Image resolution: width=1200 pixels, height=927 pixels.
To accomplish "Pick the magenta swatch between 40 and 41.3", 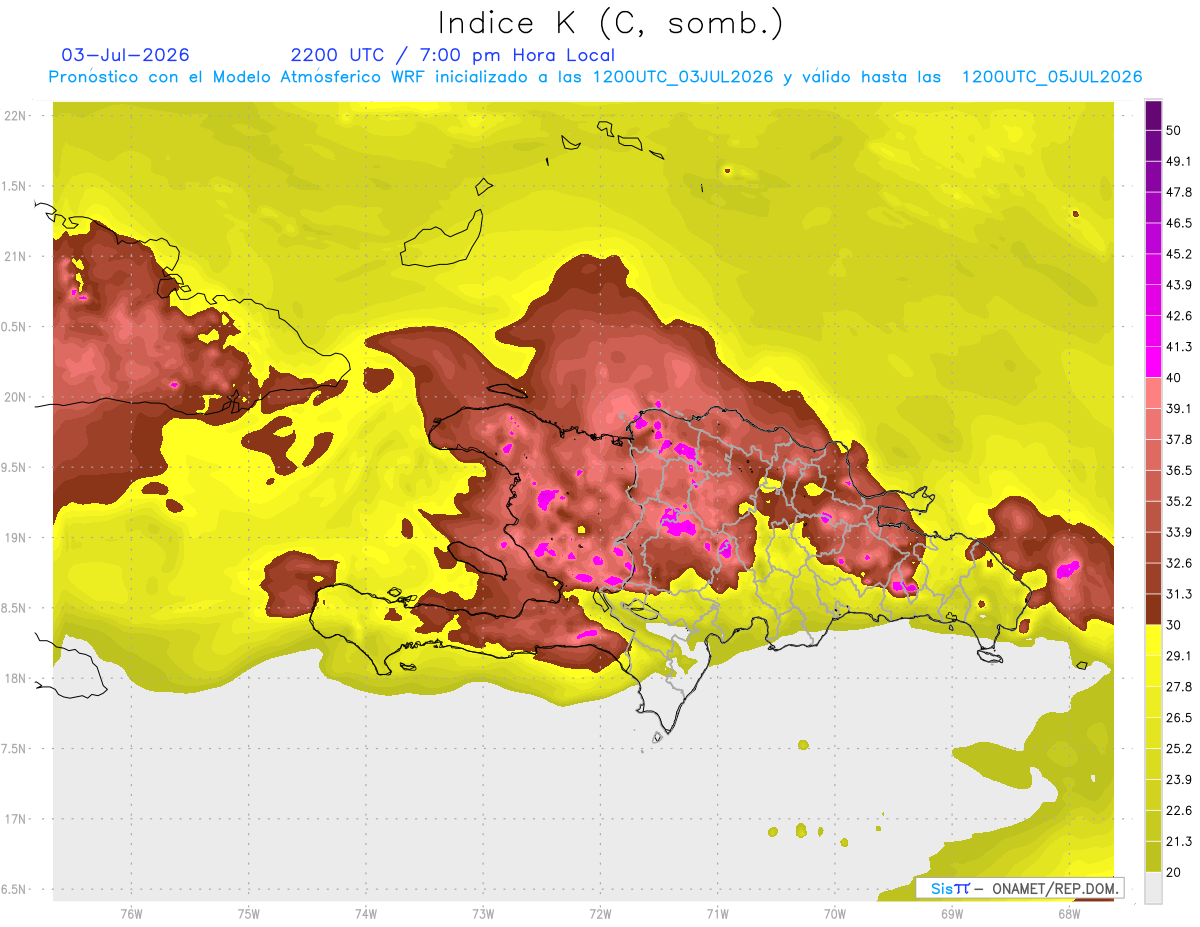I will pos(1154,362).
